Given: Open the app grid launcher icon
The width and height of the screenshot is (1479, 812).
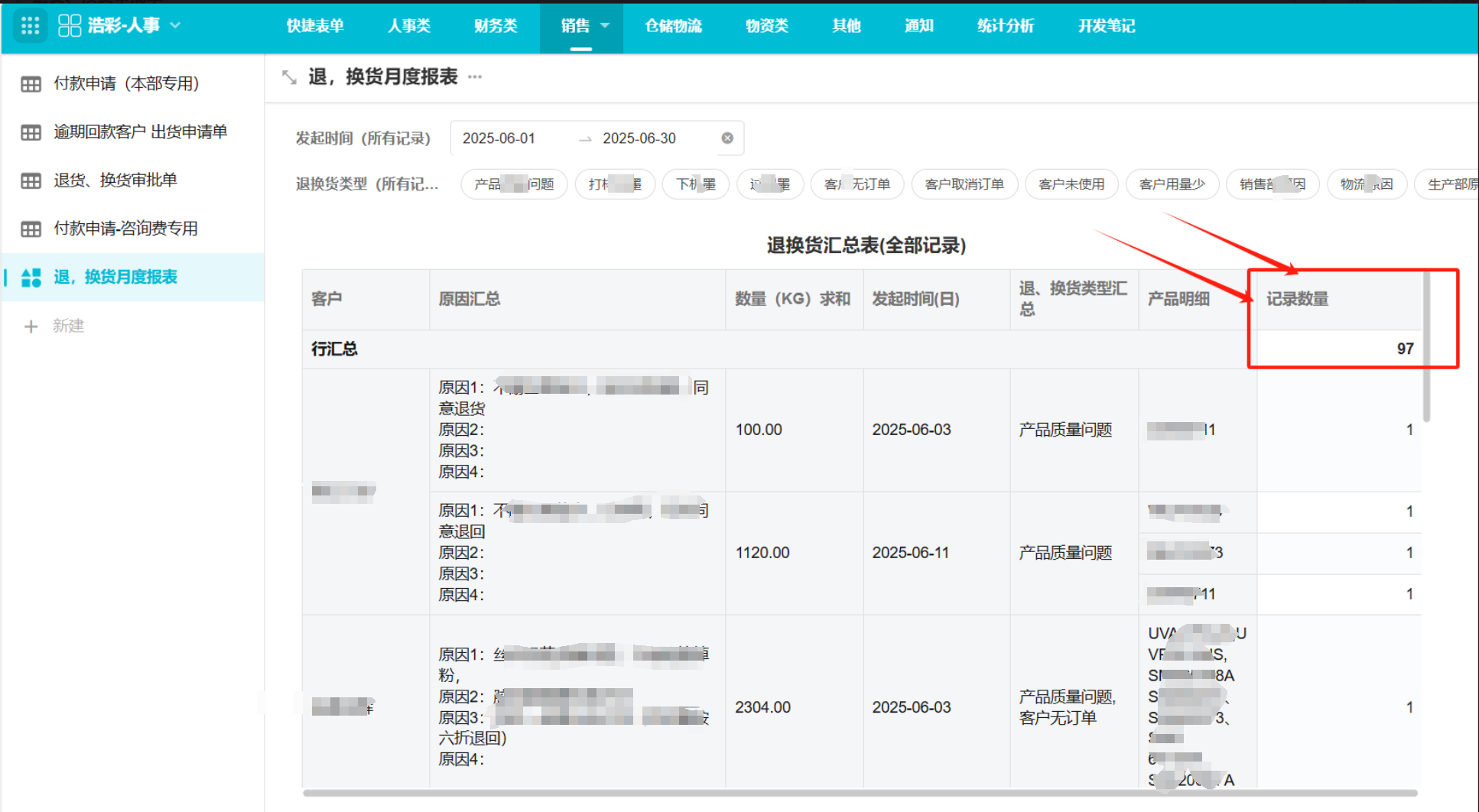Looking at the screenshot, I should click(31, 26).
